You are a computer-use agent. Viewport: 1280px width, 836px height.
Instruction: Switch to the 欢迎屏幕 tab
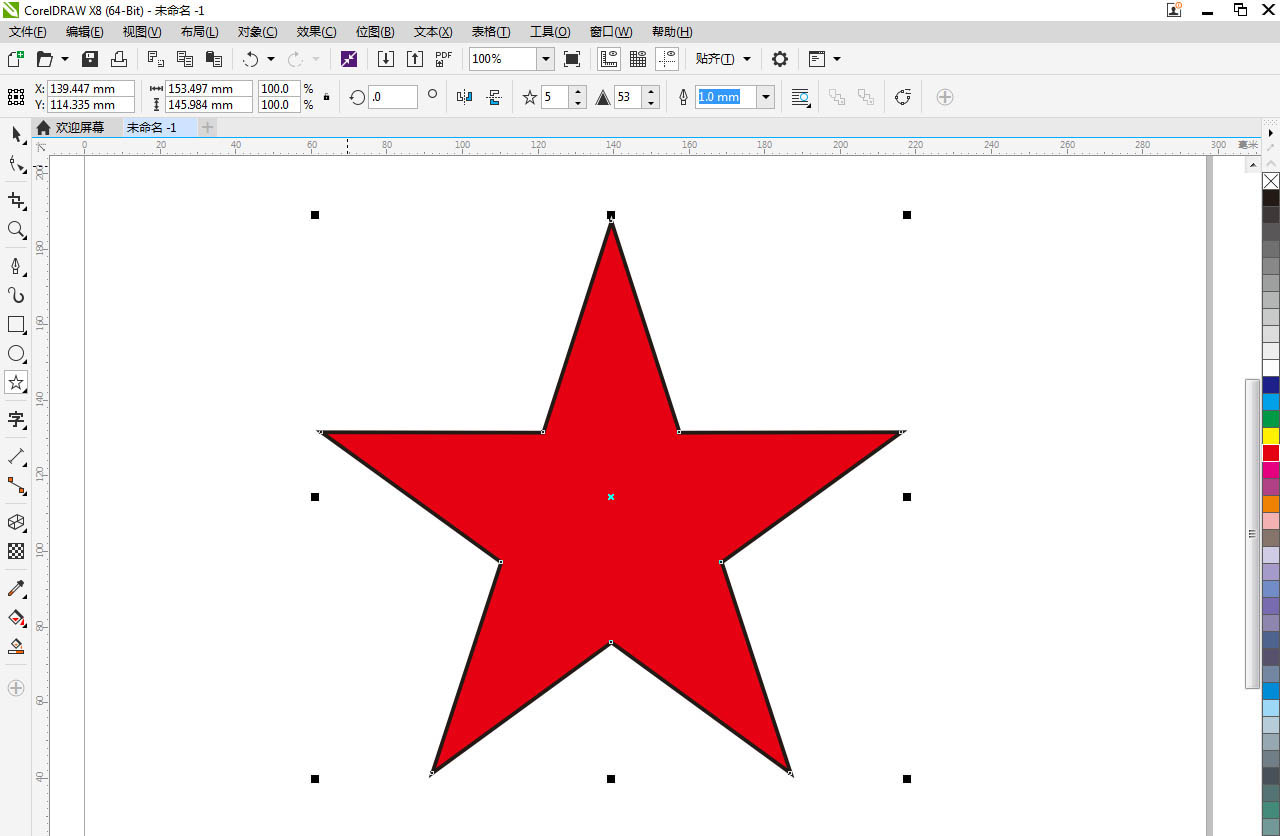pyautogui.click(x=79, y=127)
